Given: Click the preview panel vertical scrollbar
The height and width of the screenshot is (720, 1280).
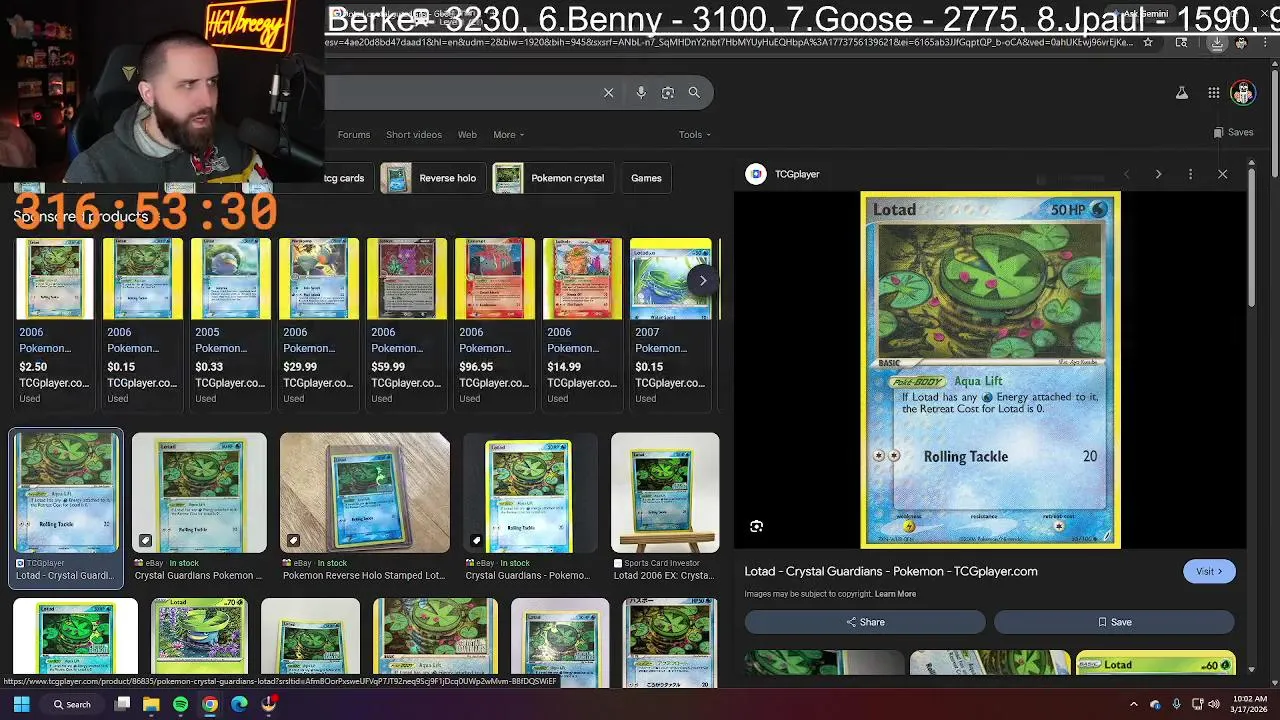Looking at the screenshot, I should tap(1251, 240).
